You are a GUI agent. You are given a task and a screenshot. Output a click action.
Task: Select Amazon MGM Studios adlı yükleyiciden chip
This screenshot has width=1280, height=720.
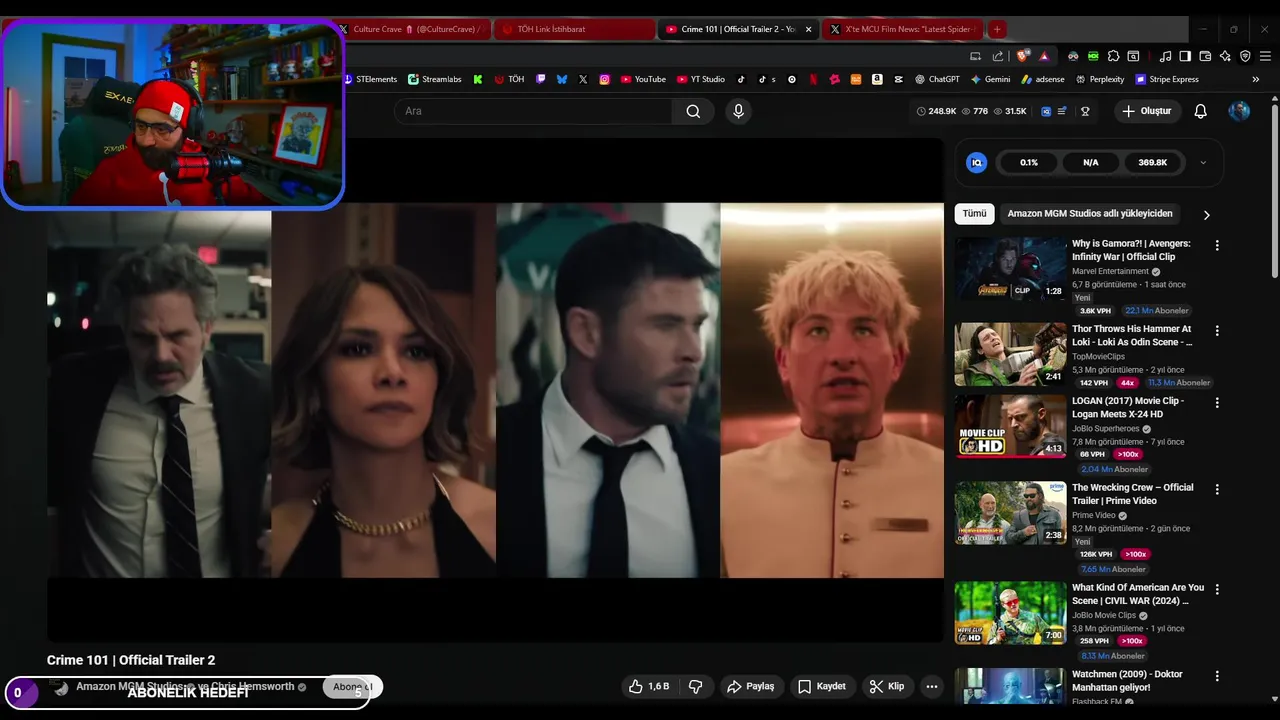click(1090, 213)
